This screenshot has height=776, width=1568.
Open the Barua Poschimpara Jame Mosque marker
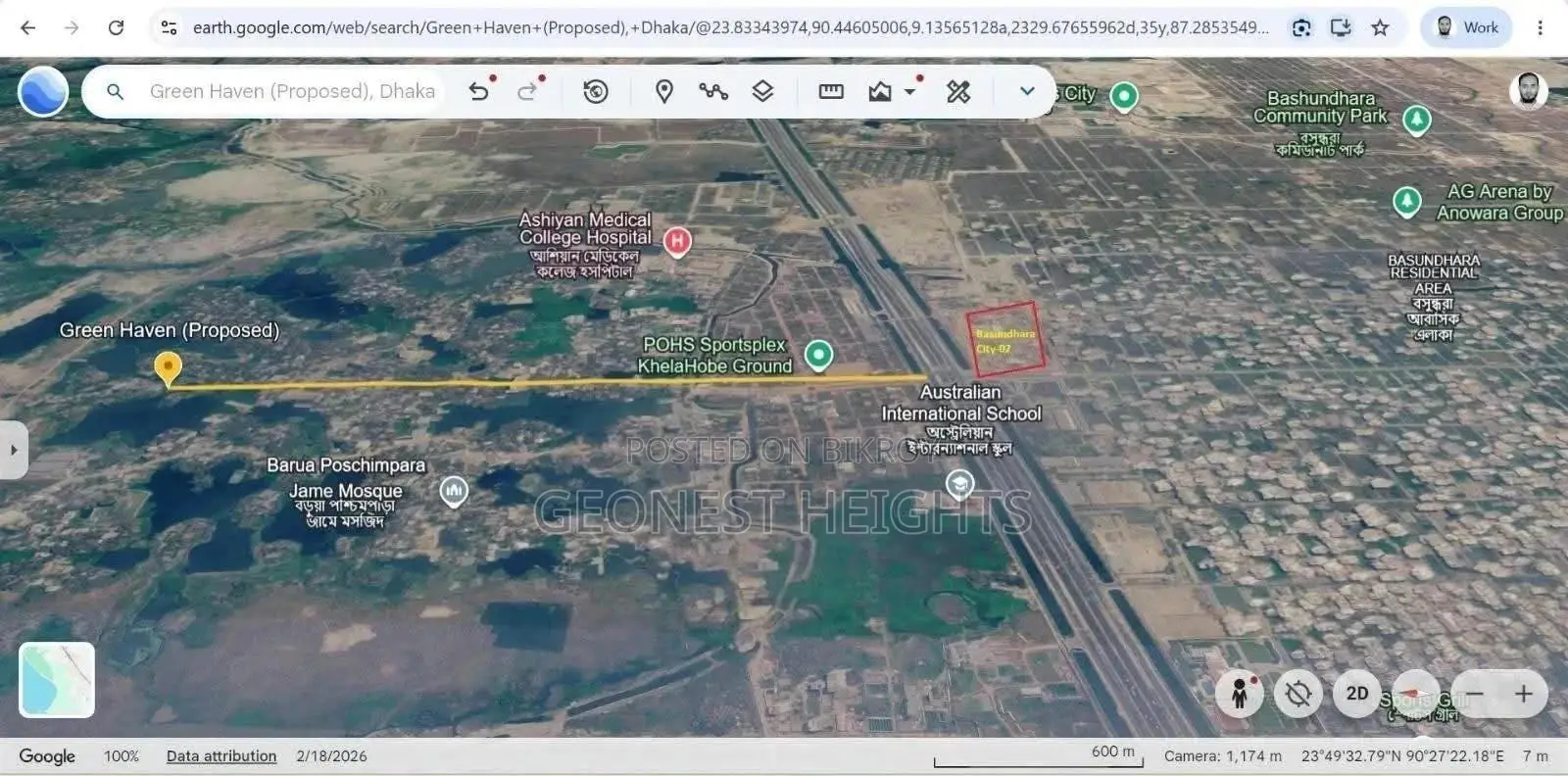click(453, 490)
